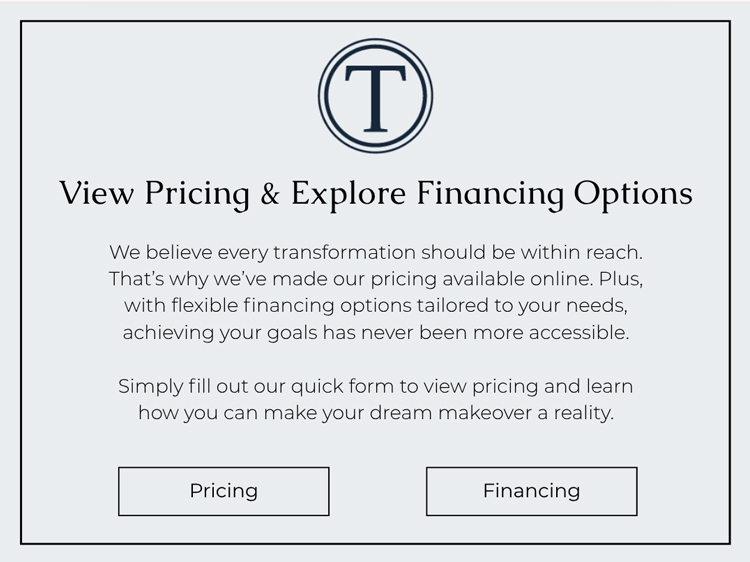Click the line starting "achieving your goals"

[x=375, y=332]
